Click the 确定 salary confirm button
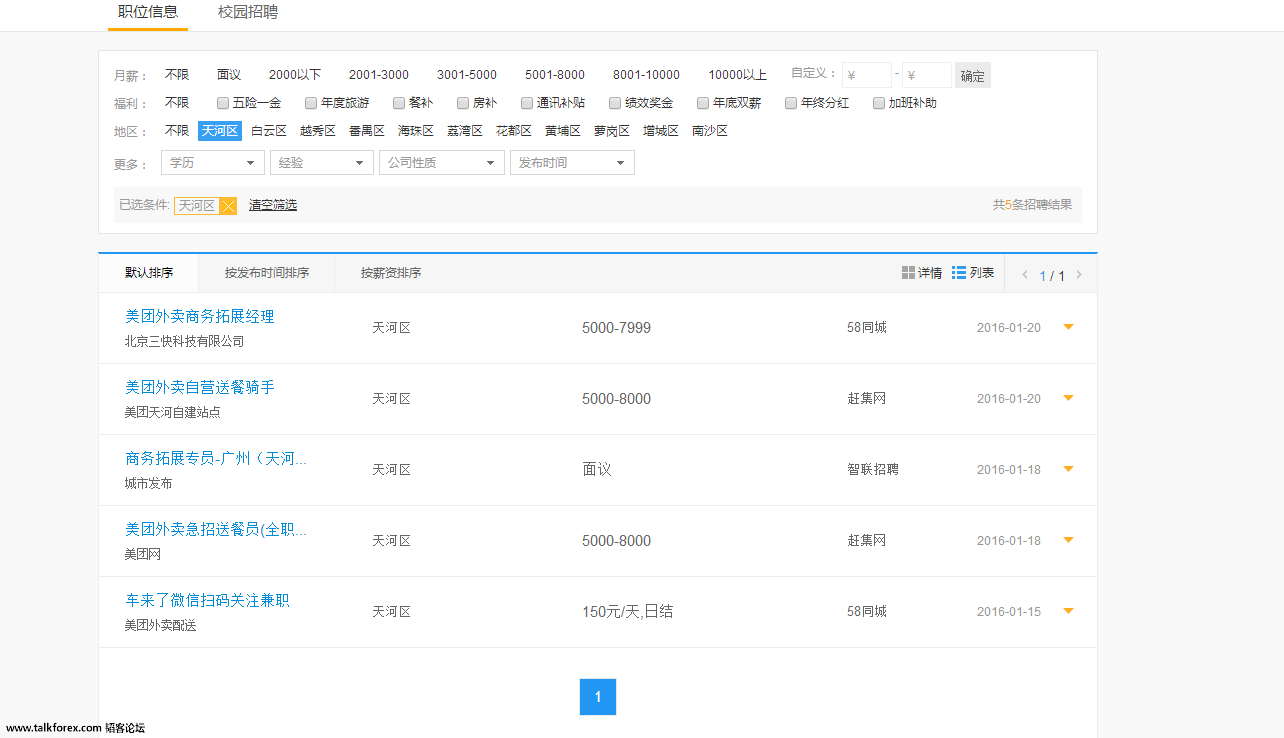This screenshot has height=738, width=1284. (x=973, y=76)
